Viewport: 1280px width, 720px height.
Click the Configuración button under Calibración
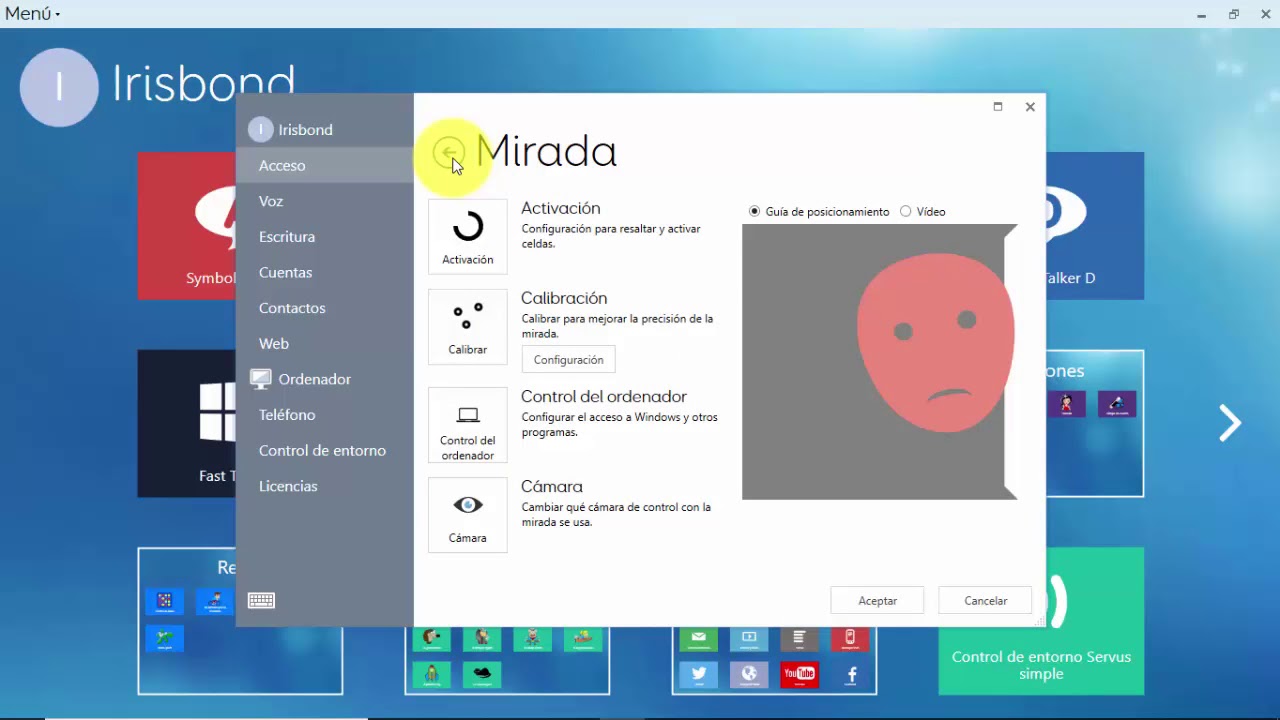coord(568,360)
